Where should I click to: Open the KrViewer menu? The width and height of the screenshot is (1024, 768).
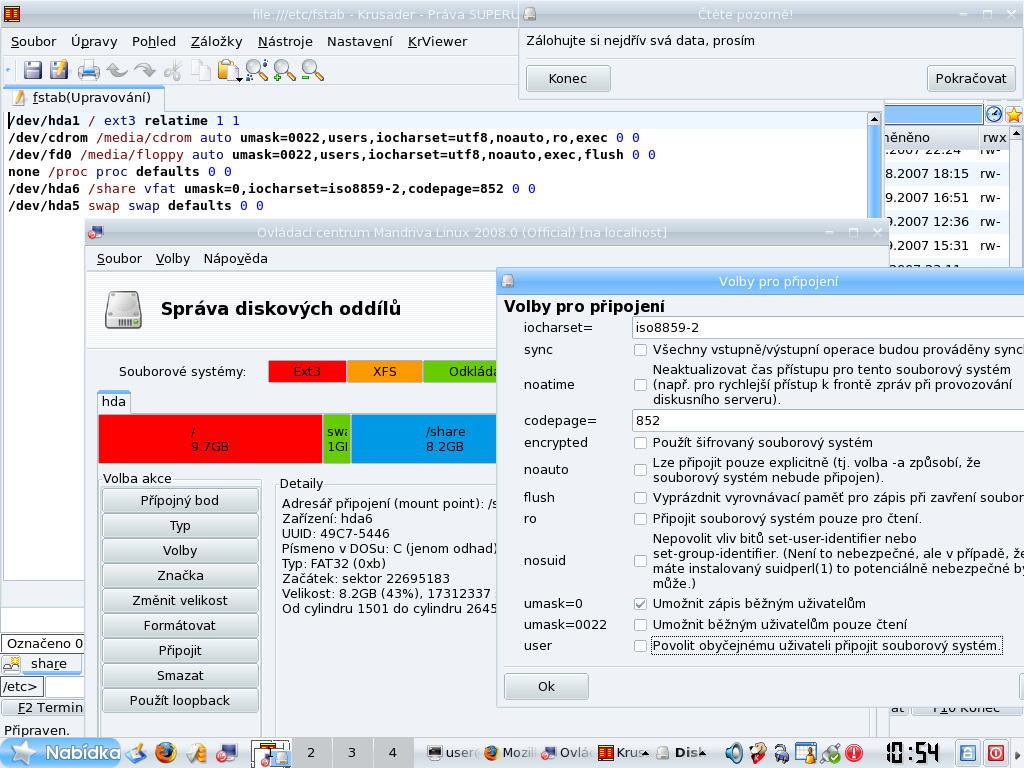[x=438, y=42]
